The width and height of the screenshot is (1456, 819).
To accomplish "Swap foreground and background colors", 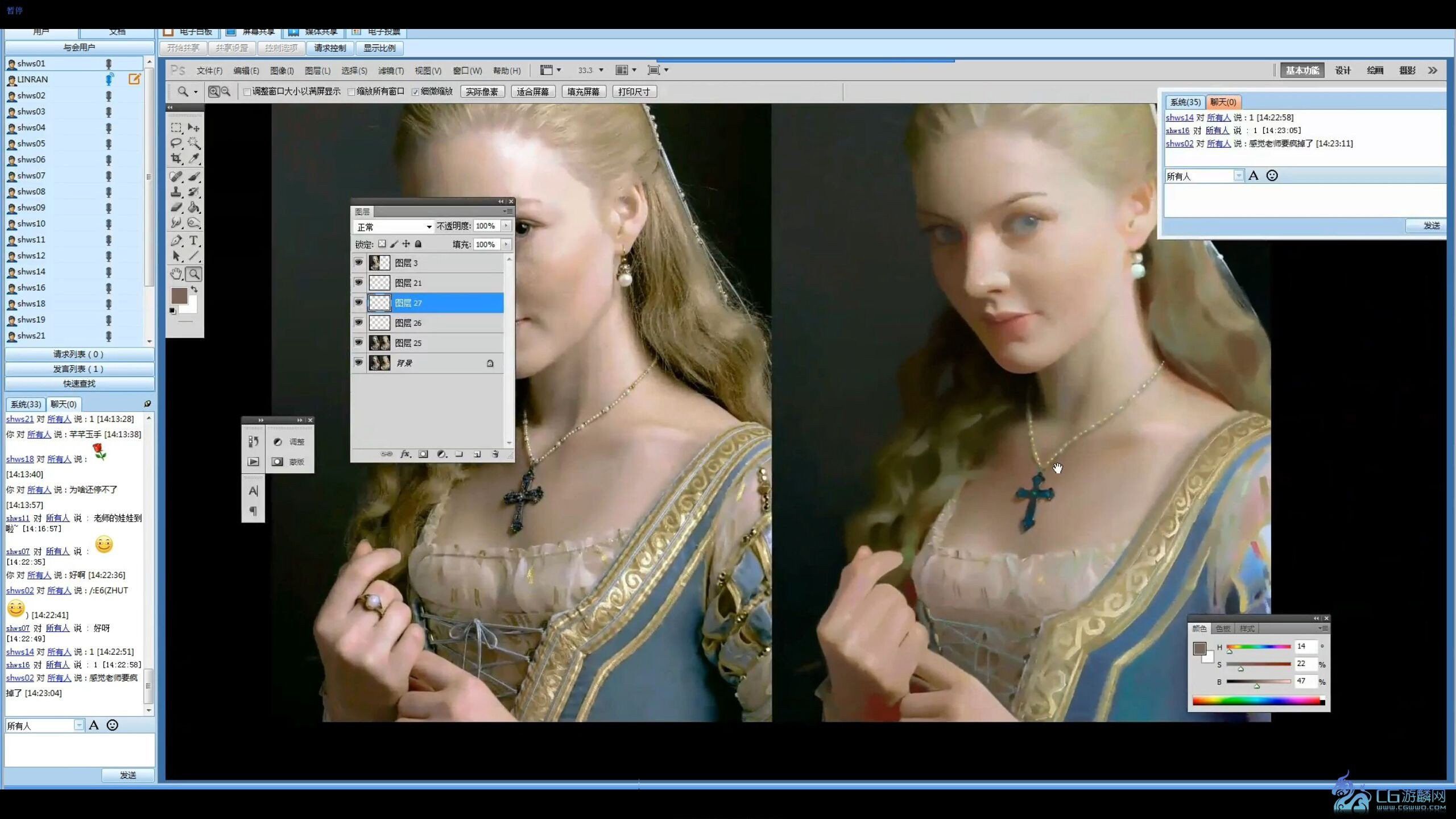I will [x=195, y=289].
